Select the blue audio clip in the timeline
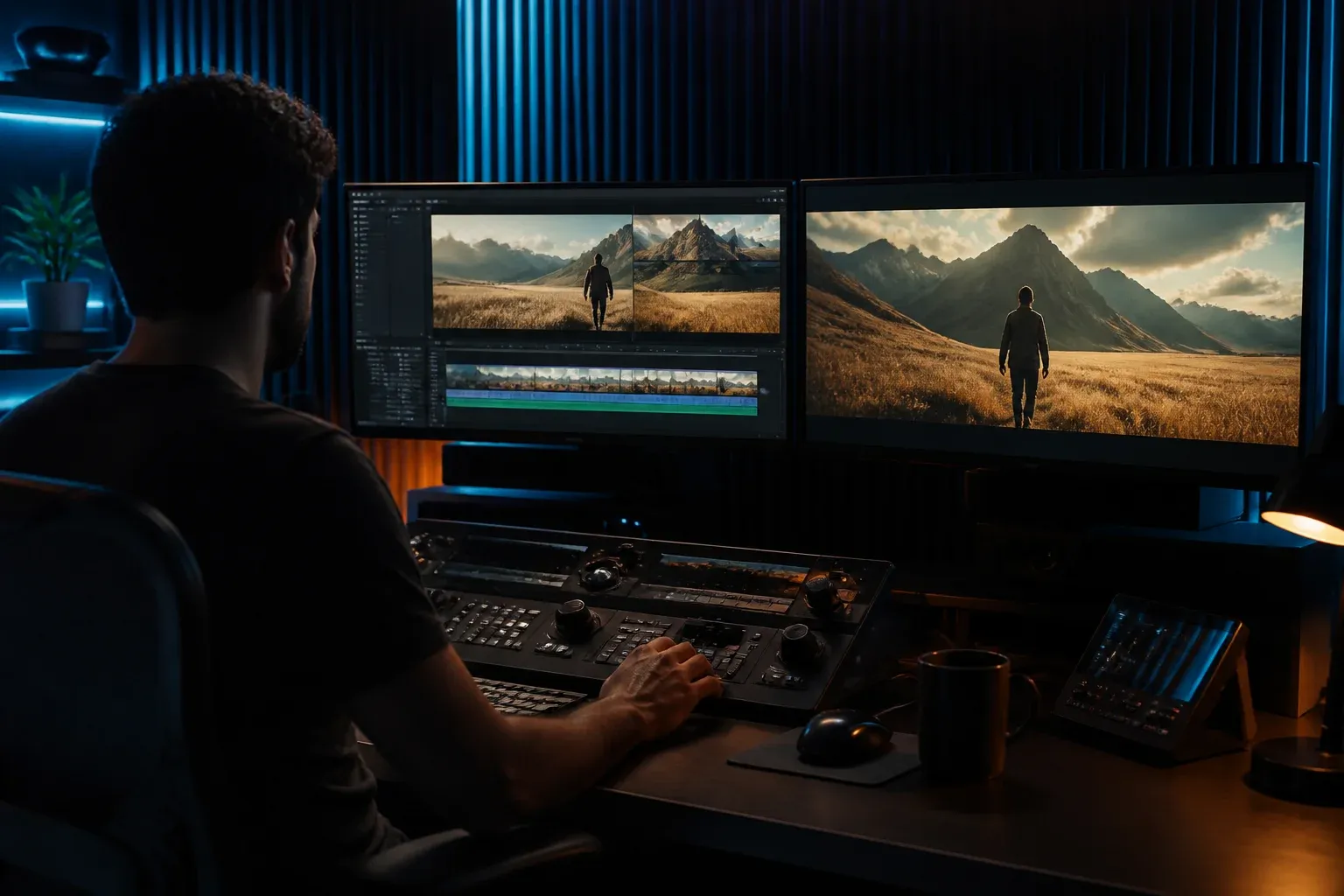1344x896 pixels. pyautogui.click(x=602, y=395)
